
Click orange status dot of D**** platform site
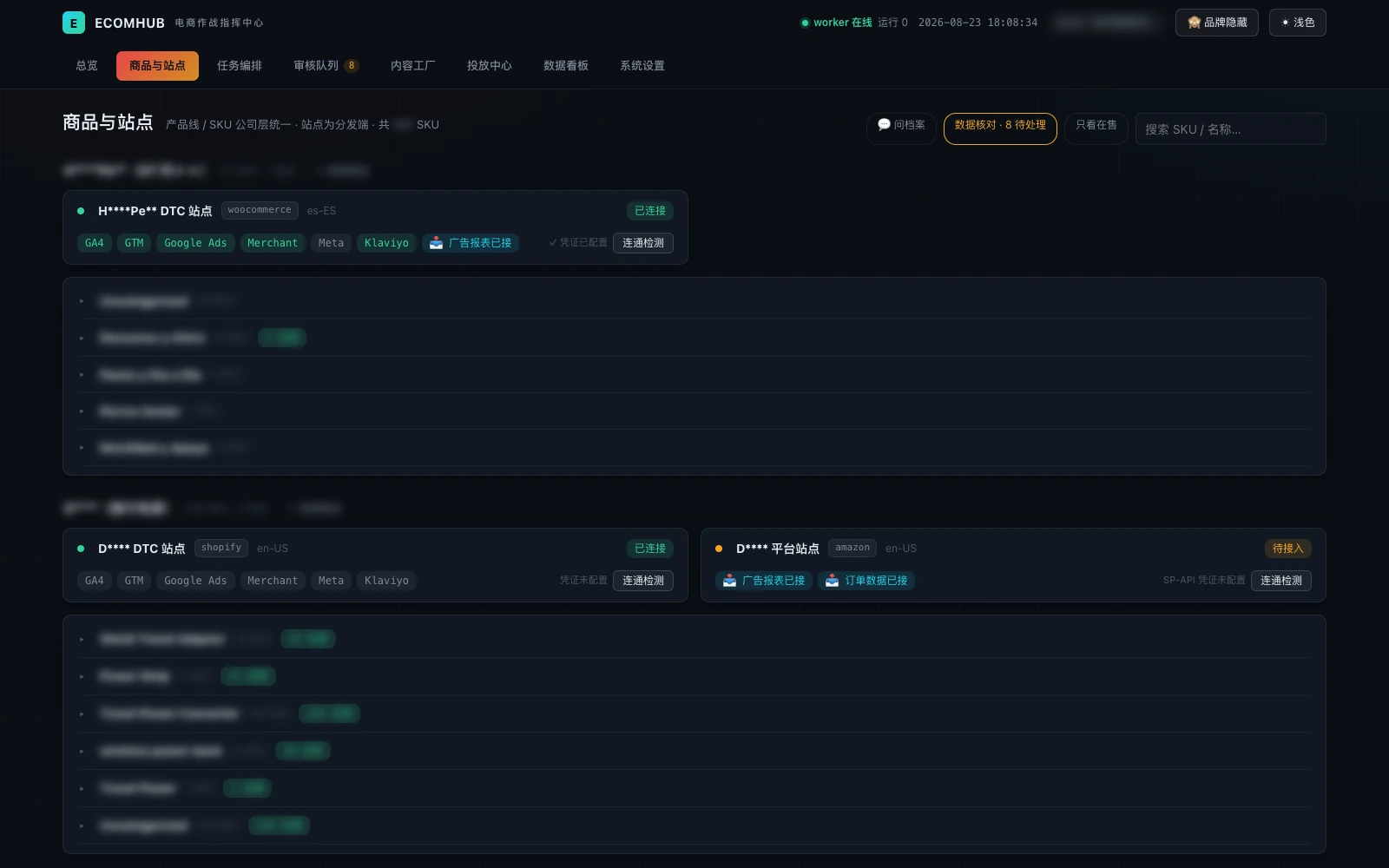(x=719, y=549)
